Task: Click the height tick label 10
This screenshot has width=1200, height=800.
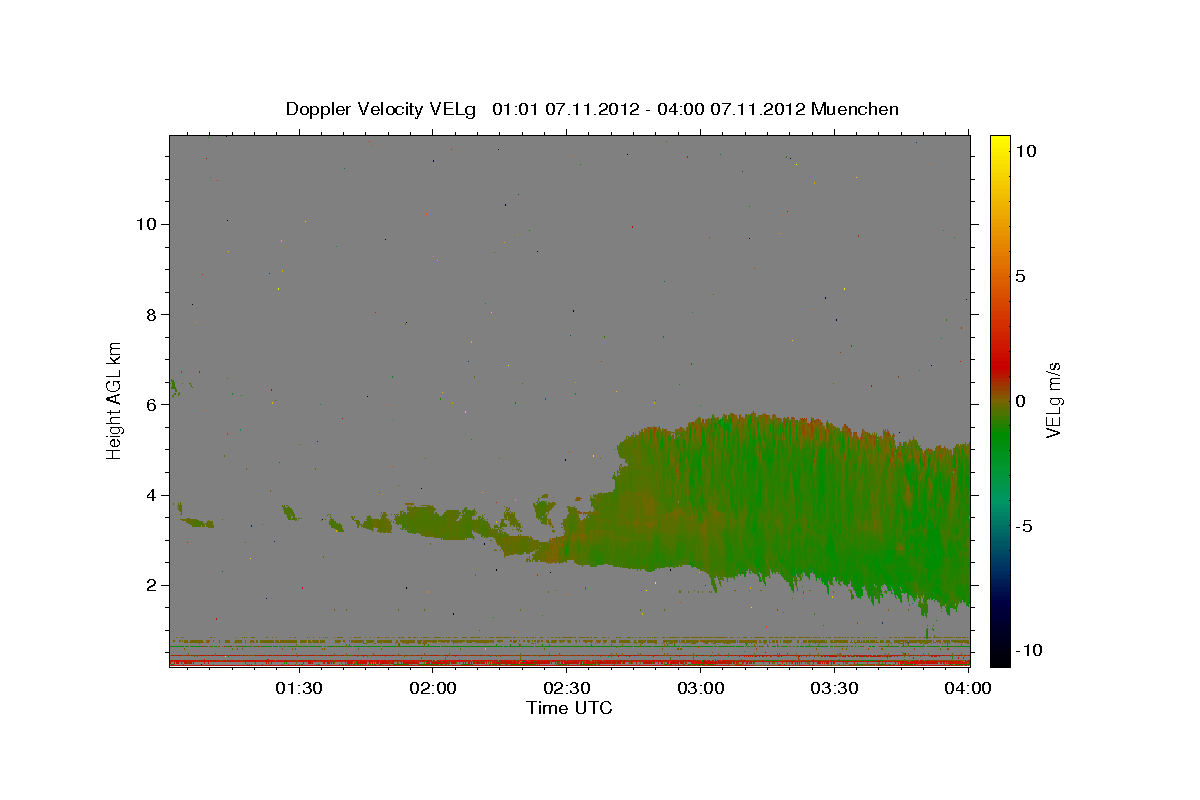Action: (146, 224)
